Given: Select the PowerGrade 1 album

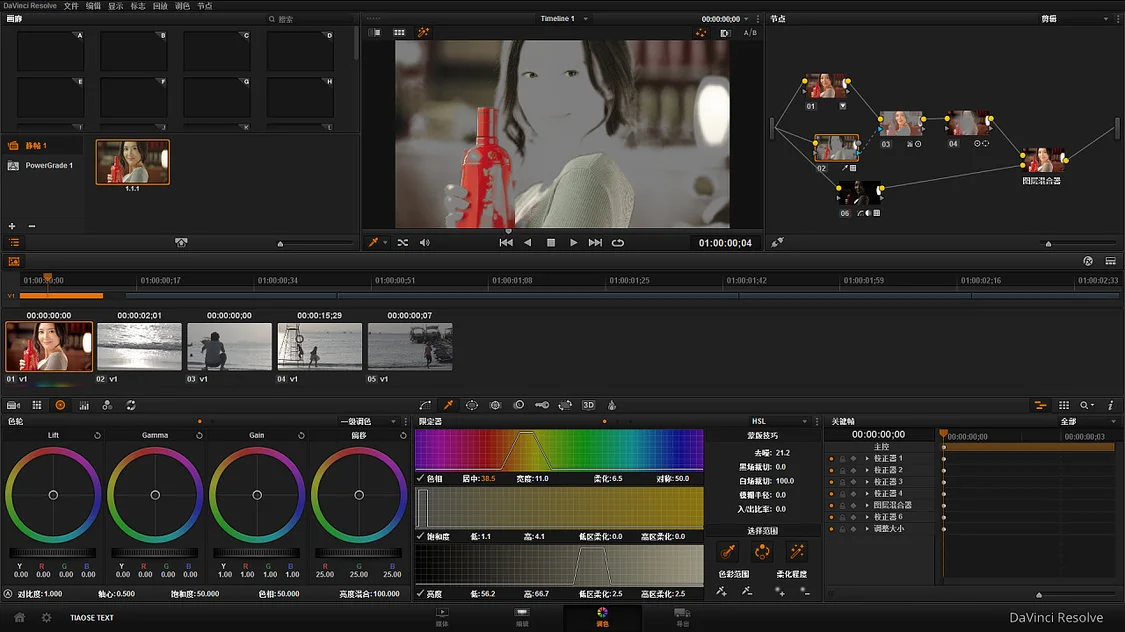Looking at the screenshot, I should (x=48, y=166).
